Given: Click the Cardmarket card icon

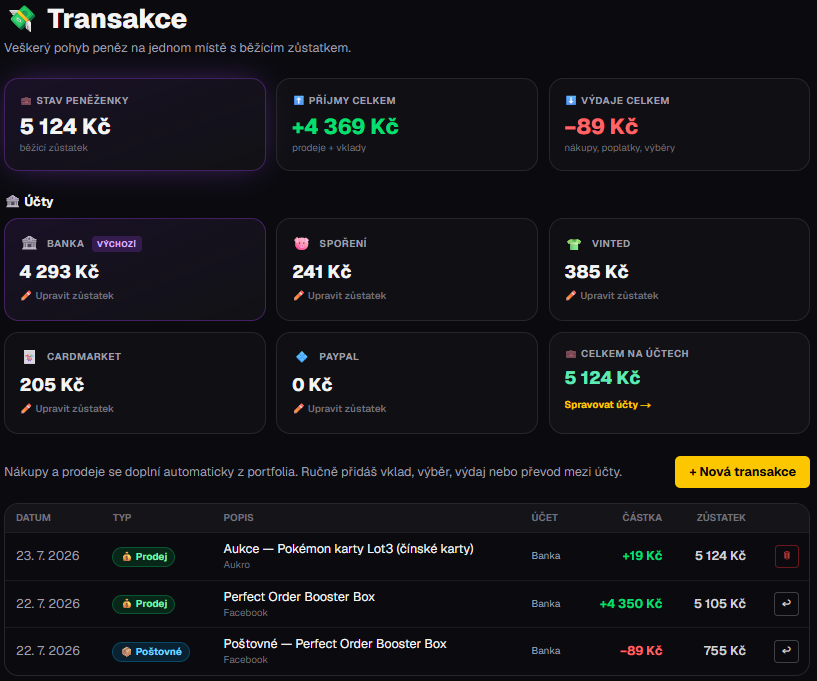Looking at the screenshot, I should pyautogui.click(x=29, y=357).
